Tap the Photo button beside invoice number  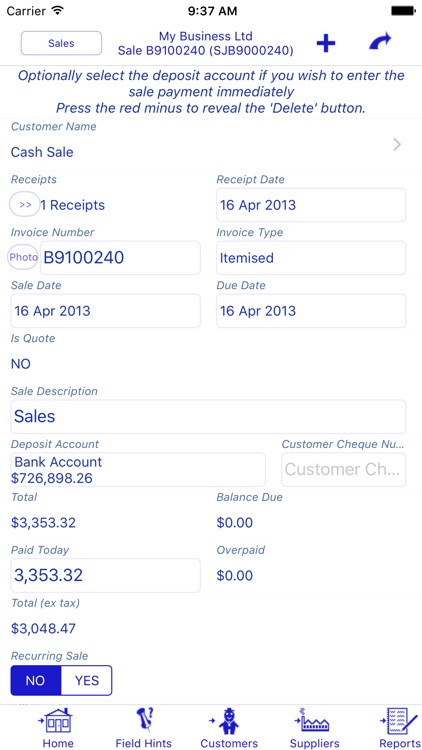23,257
